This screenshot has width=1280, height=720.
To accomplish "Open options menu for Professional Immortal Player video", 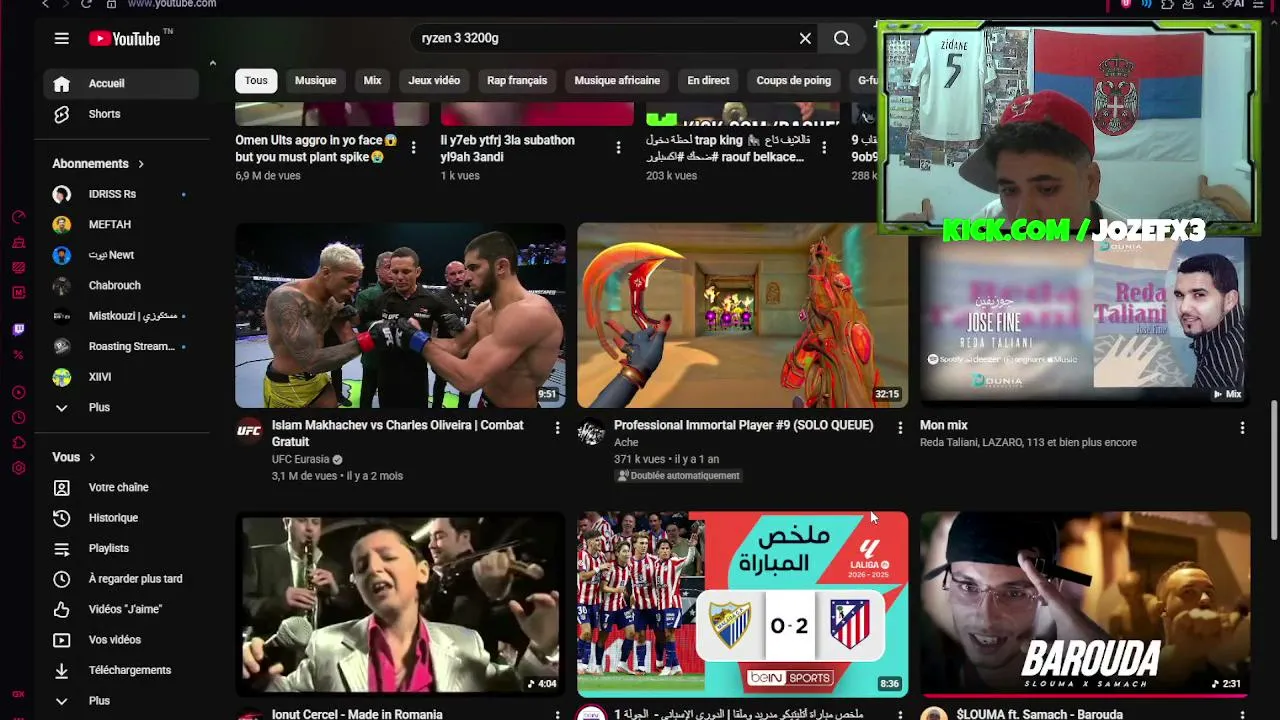I will [x=899, y=428].
